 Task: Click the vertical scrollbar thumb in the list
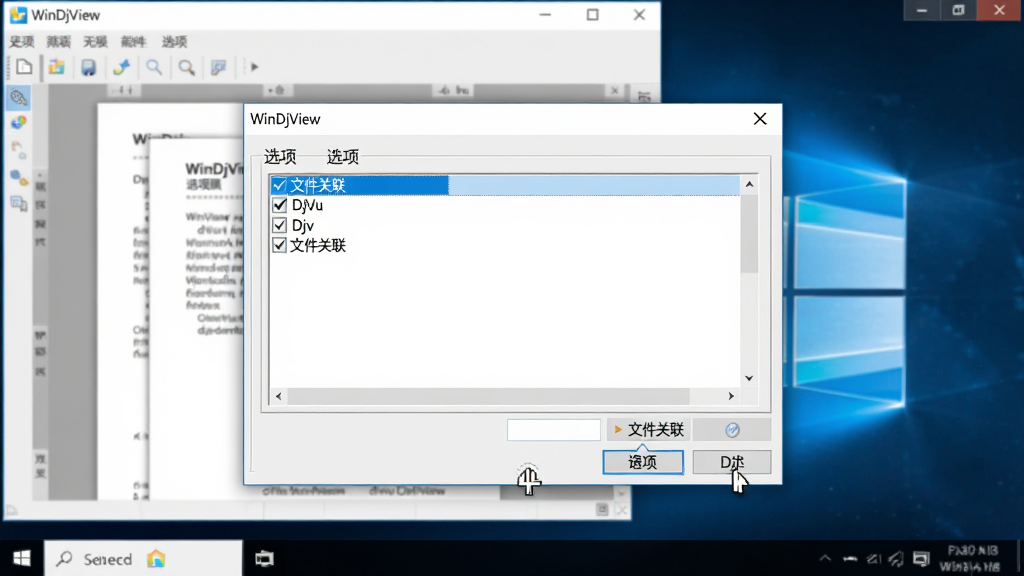749,234
